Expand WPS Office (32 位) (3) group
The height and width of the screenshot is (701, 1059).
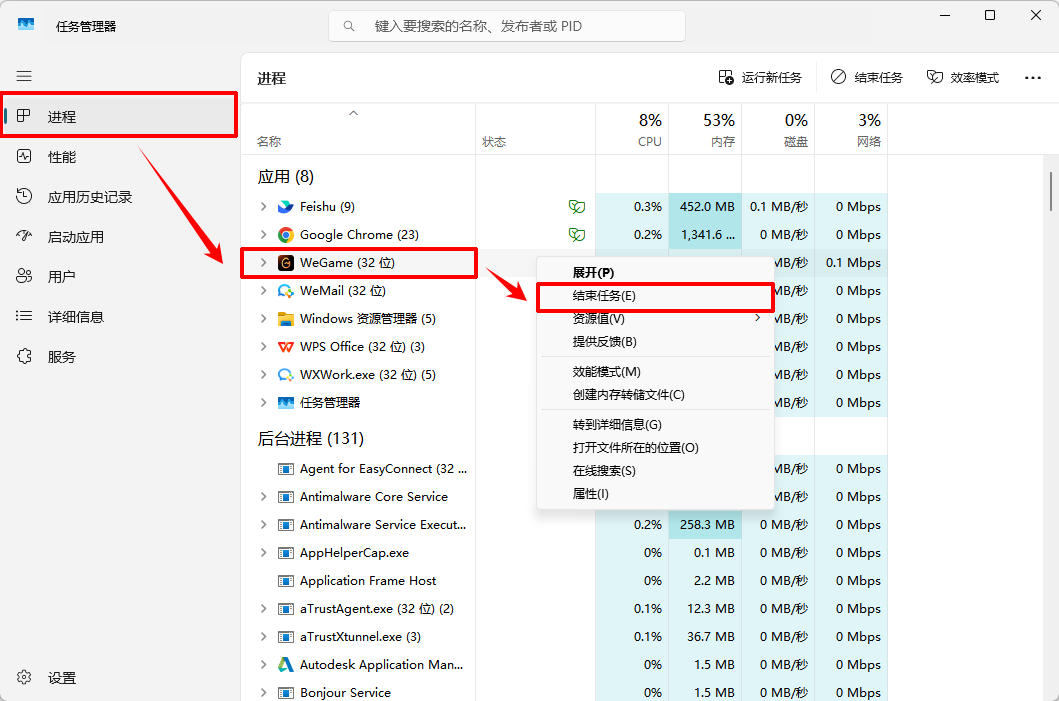point(263,346)
